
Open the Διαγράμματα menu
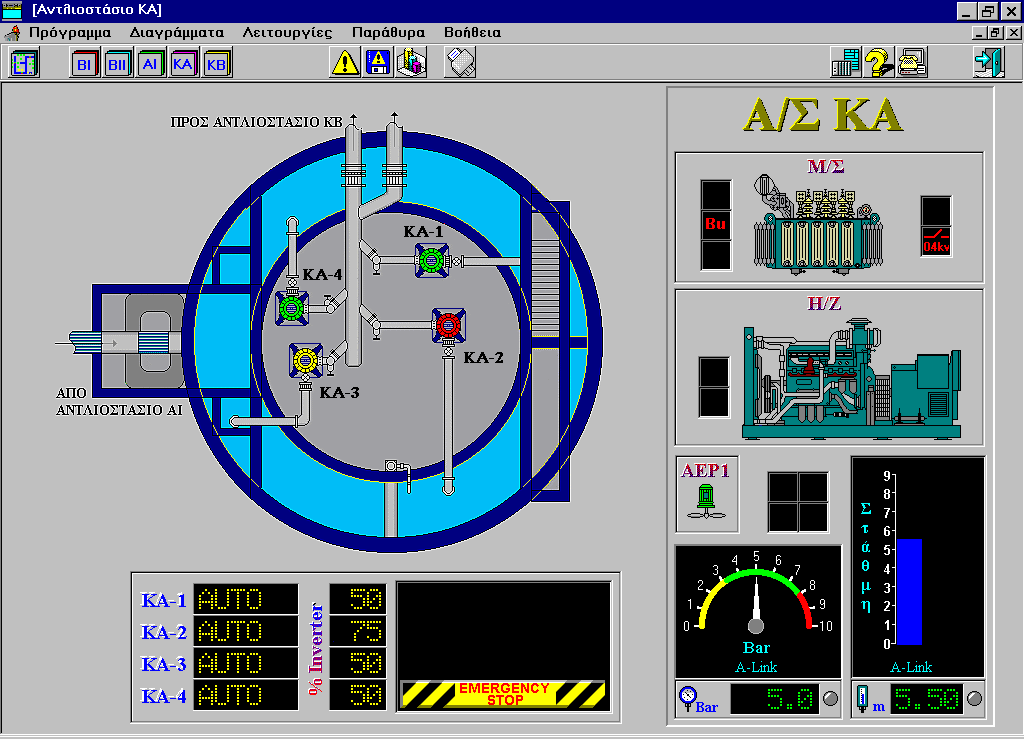pos(176,32)
